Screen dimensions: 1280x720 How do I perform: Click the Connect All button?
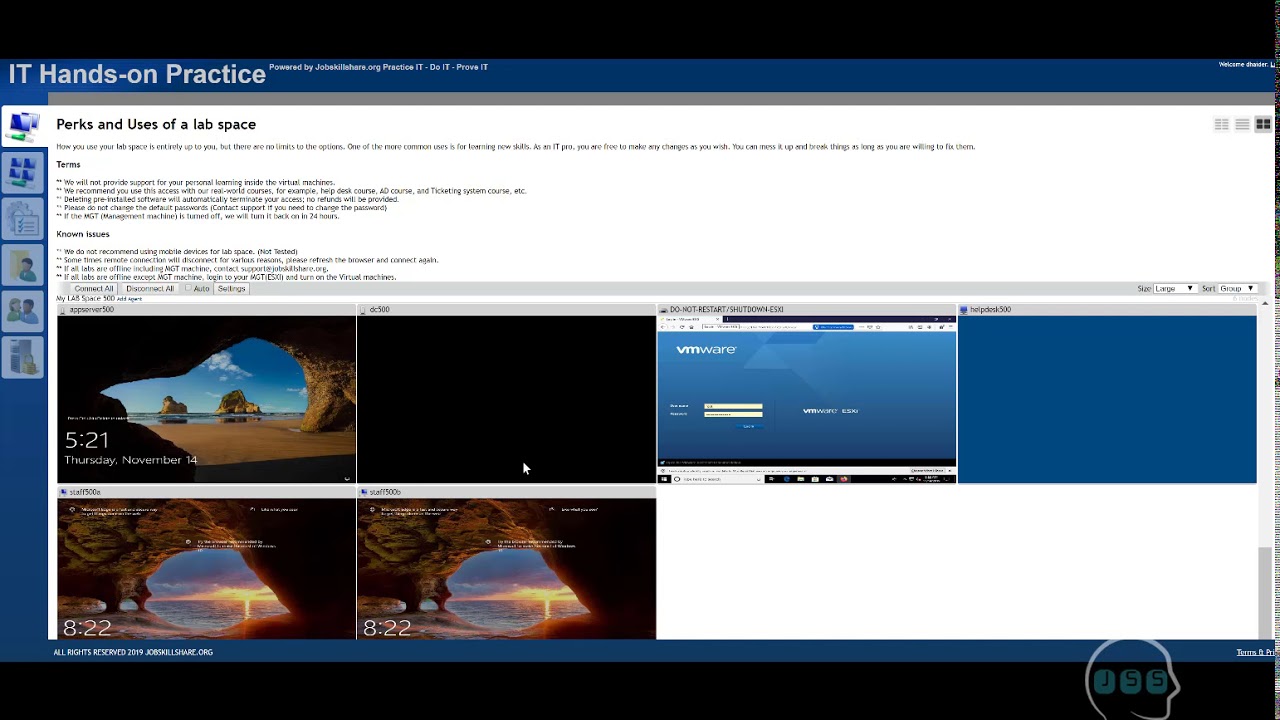coord(93,288)
